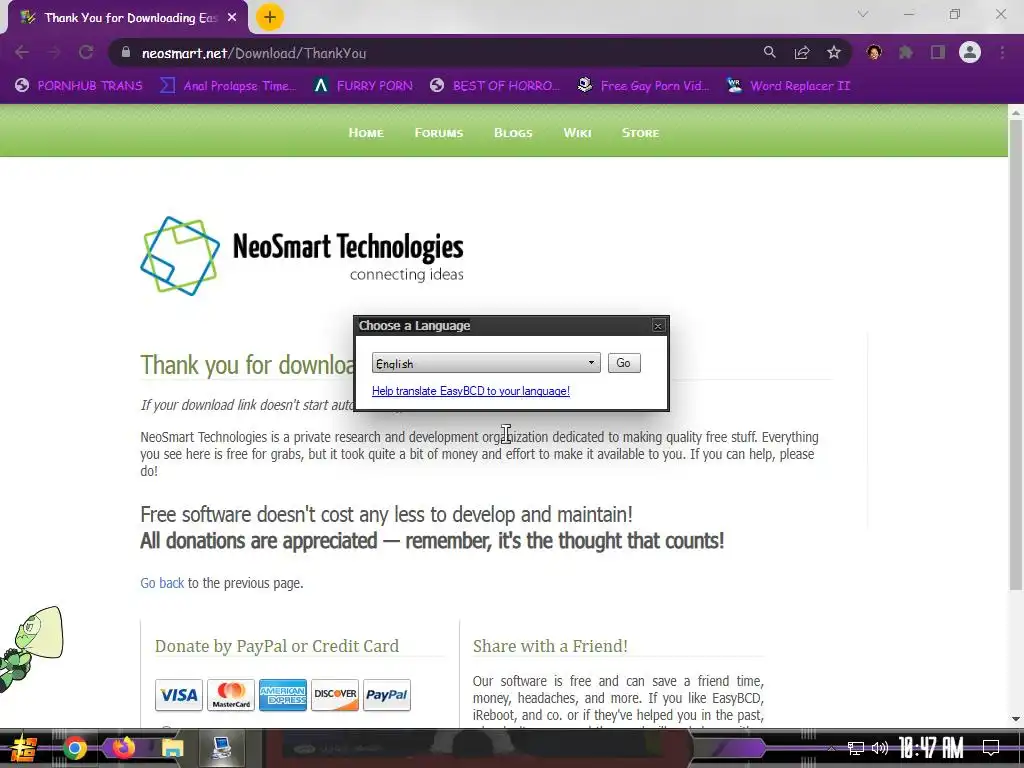The width and height of the screenshot is (1024, 768).
Task: Open the extensions puzzle icon
Action: (906, 52)
